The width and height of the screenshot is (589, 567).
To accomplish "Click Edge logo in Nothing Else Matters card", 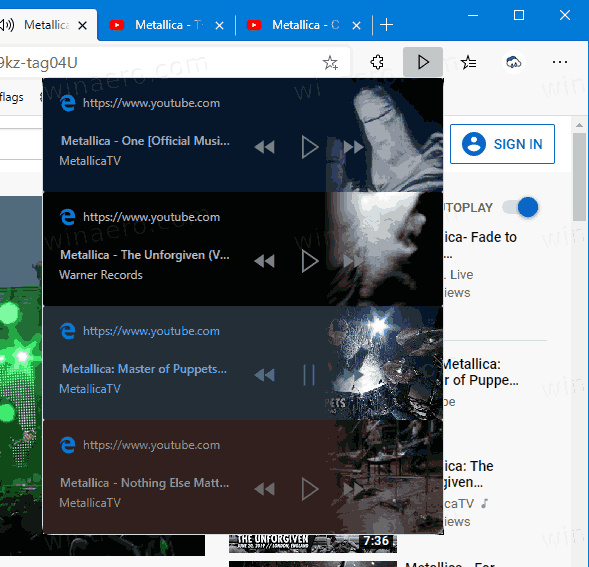I will coord(68,445).
